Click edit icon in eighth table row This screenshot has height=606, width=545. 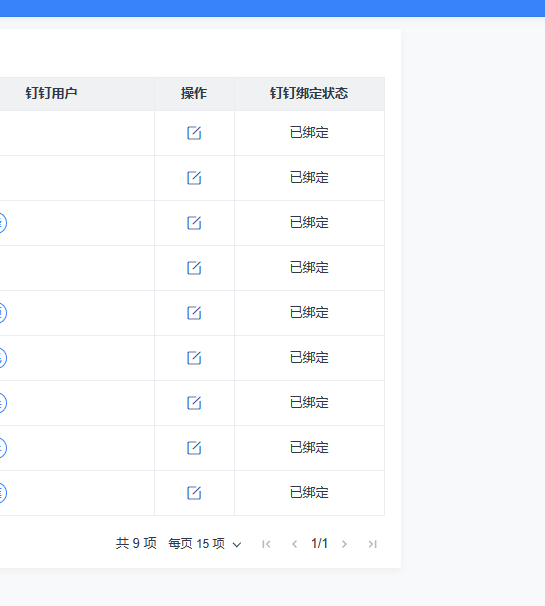tap(194, 448)
